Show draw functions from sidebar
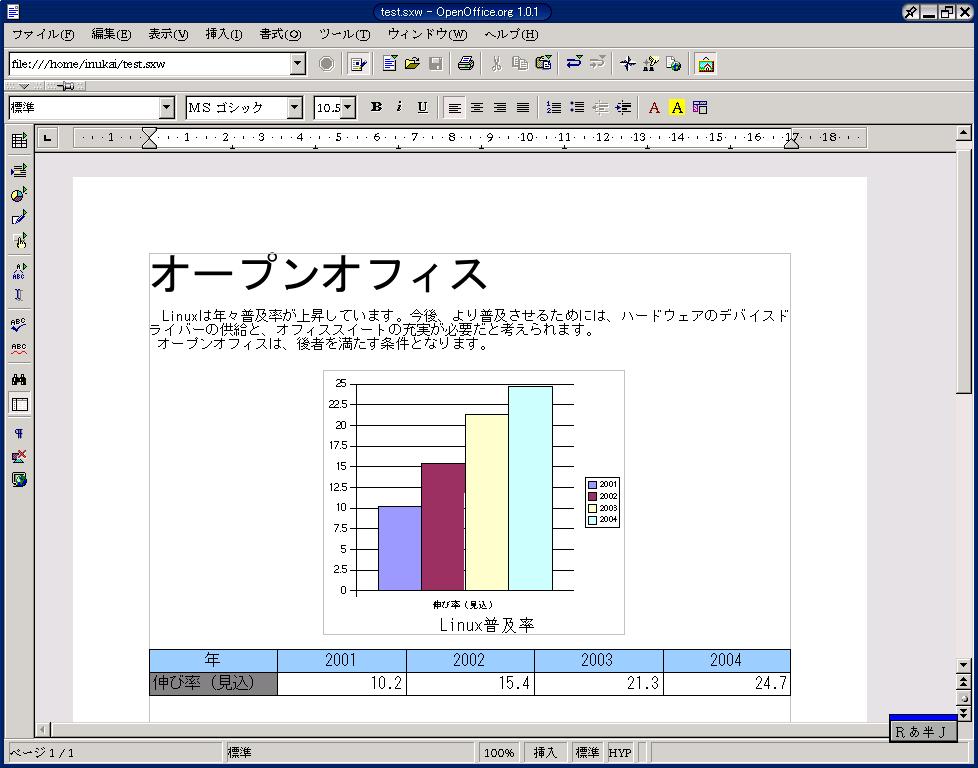Screen dimensions: 978x768 coord(19,218)
